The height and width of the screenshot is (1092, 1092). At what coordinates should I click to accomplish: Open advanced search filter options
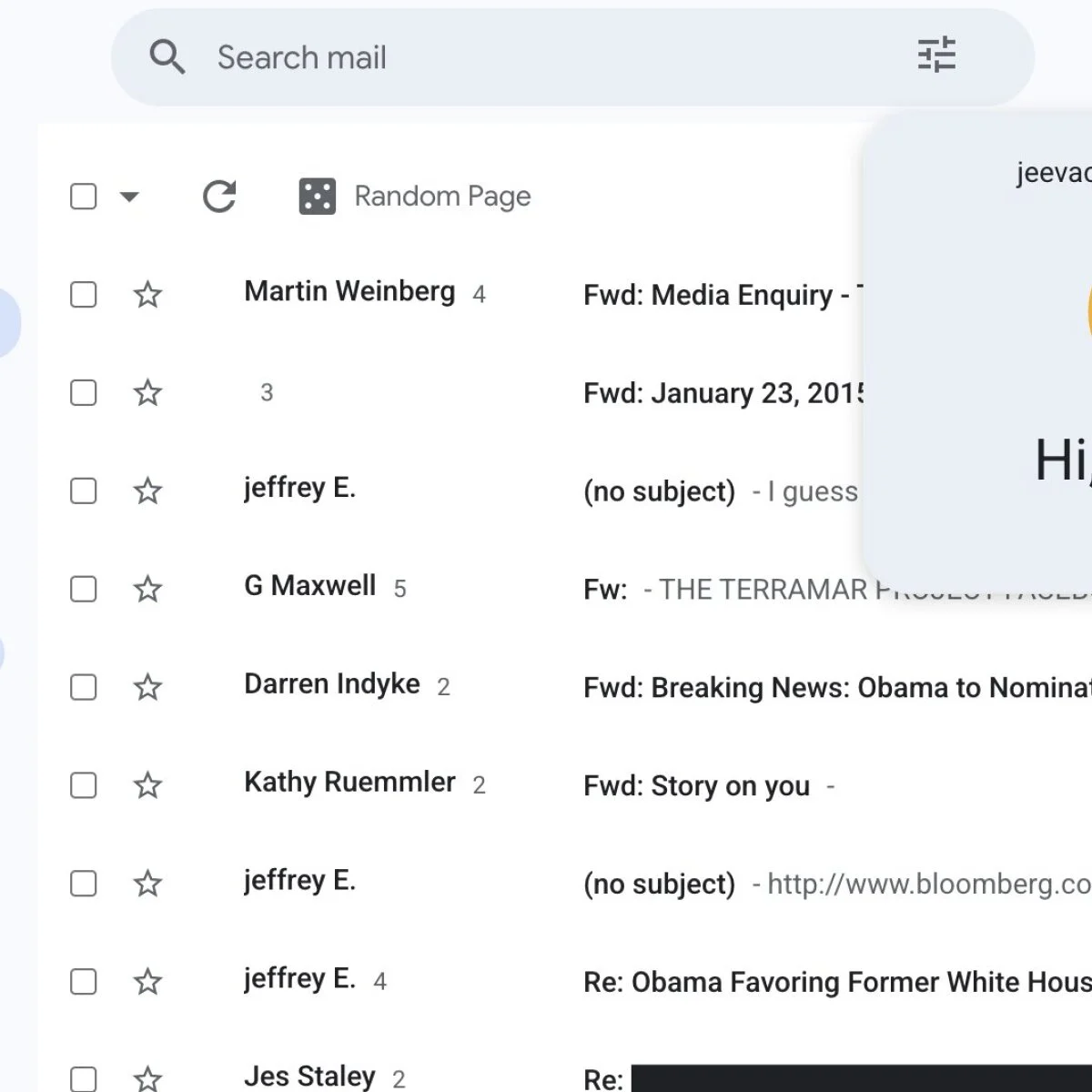tap(936, 56)
